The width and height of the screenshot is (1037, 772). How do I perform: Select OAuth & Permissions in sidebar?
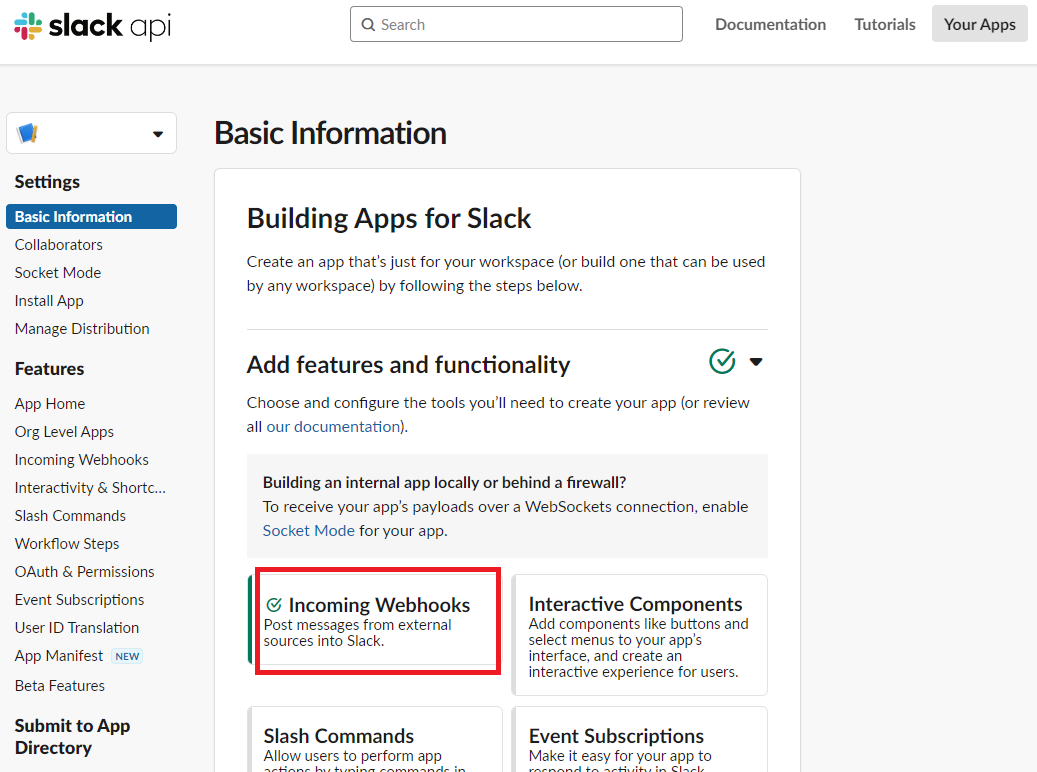(84, 572)
